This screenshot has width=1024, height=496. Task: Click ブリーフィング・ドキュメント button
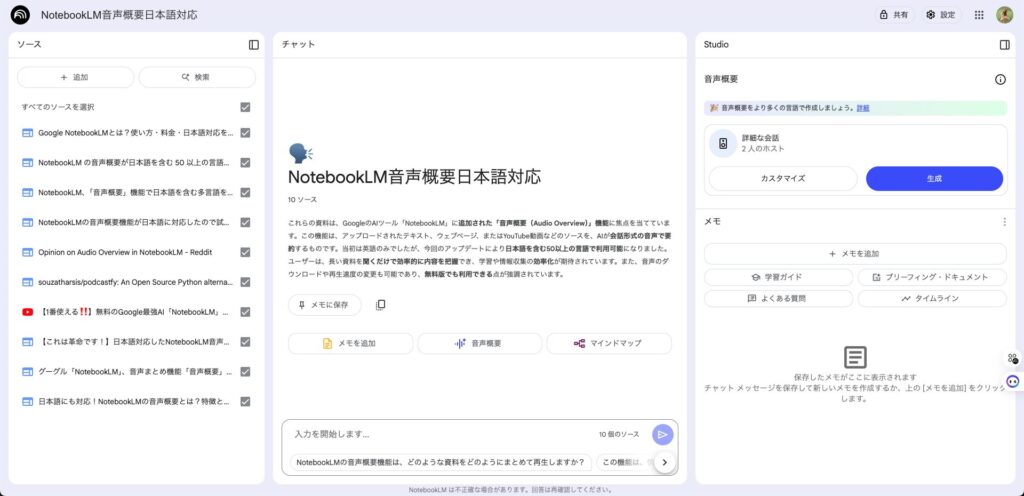[932, 277]
